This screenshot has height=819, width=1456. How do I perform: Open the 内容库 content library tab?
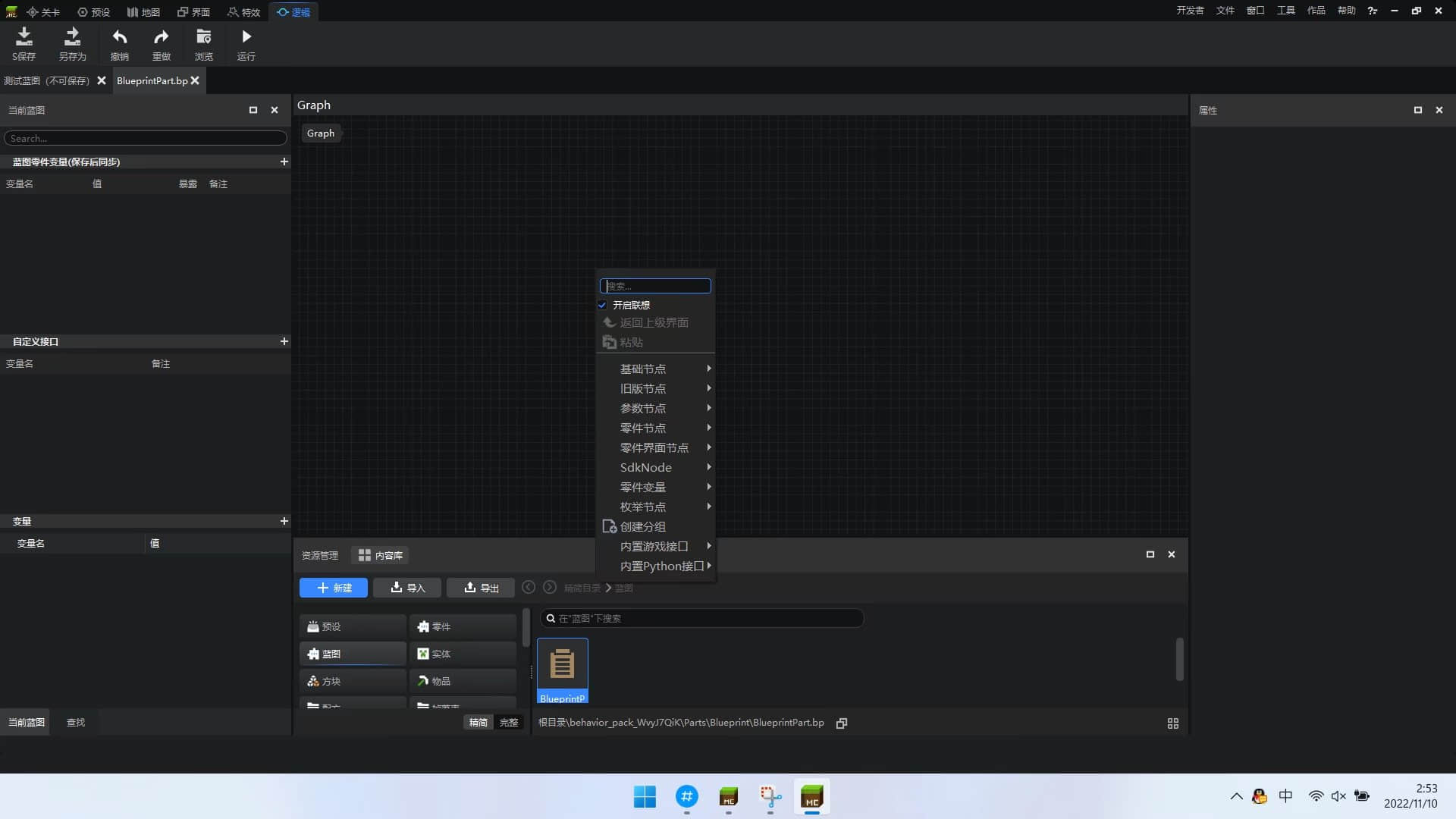click(x=380, y=555)
